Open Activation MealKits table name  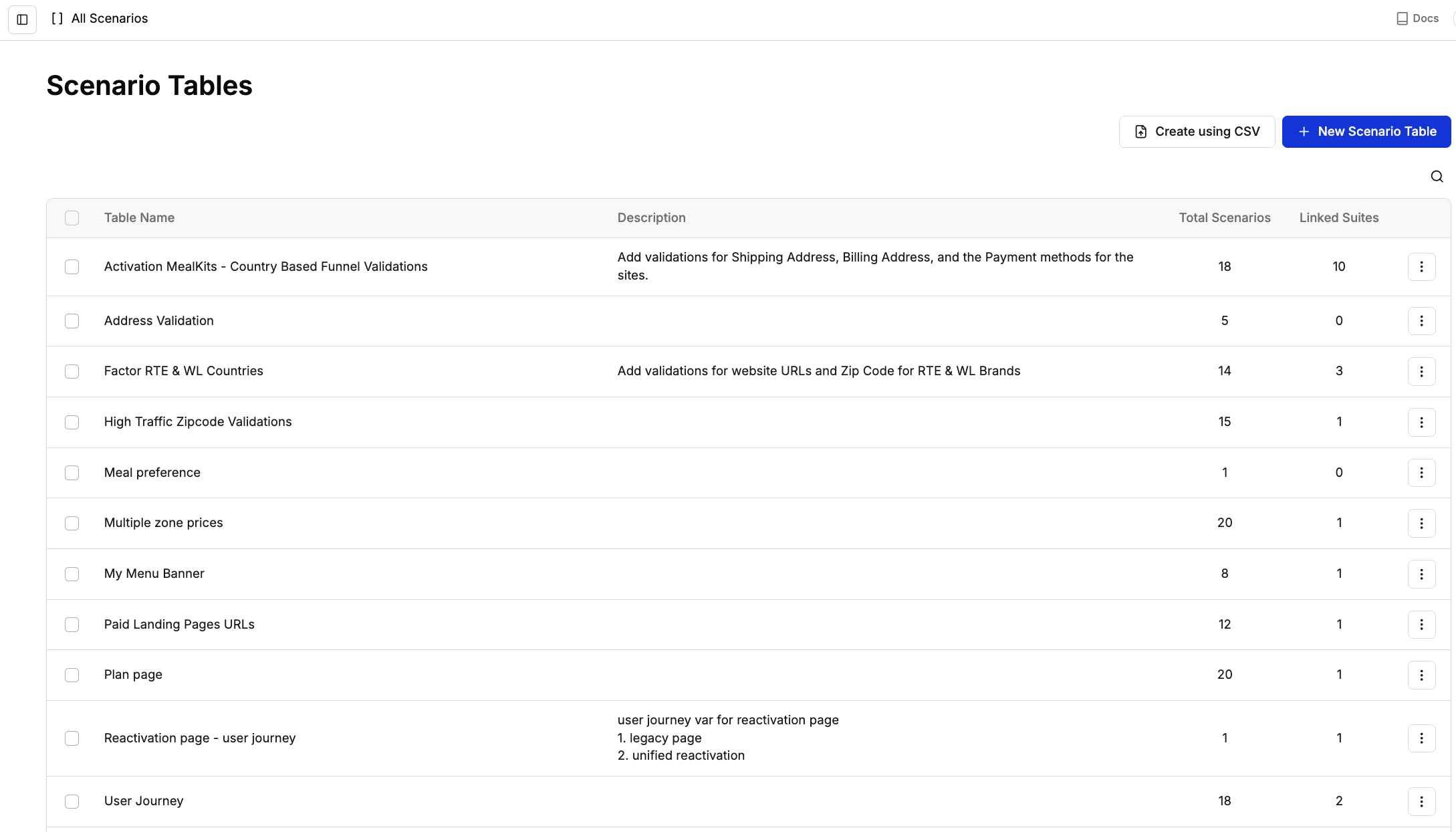pos(265,267)
